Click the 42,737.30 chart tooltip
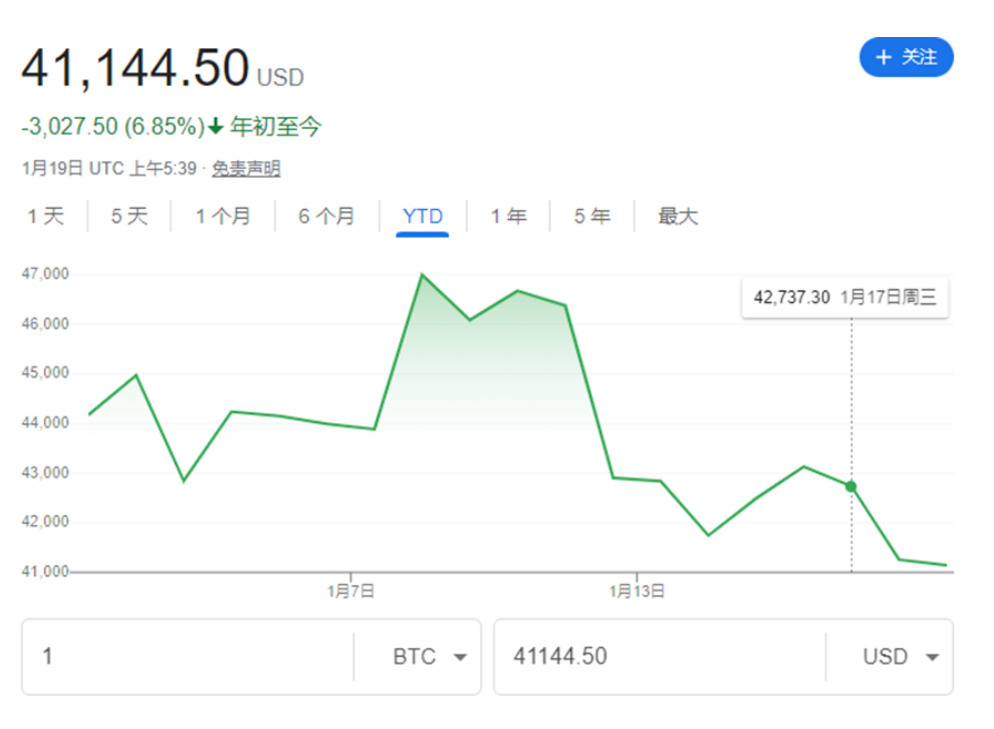 click(x=844, y=297)
